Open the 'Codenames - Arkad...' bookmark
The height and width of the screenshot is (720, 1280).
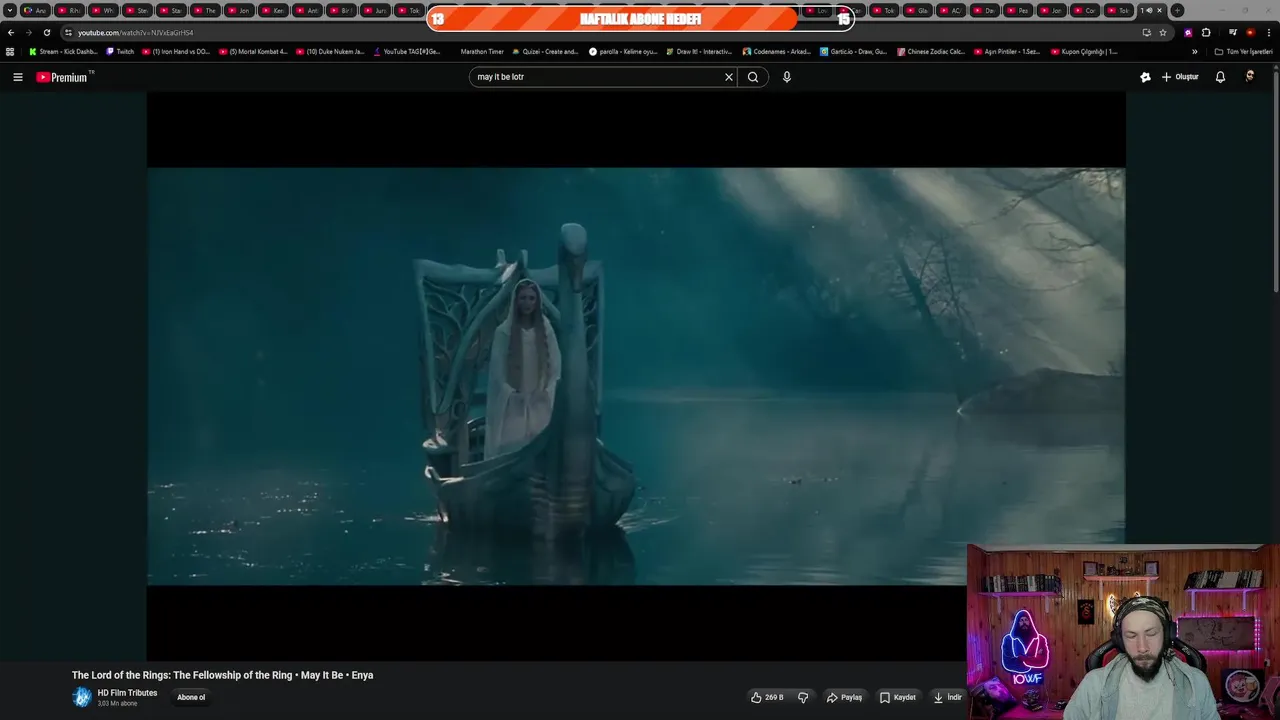(x=777, y=51)
